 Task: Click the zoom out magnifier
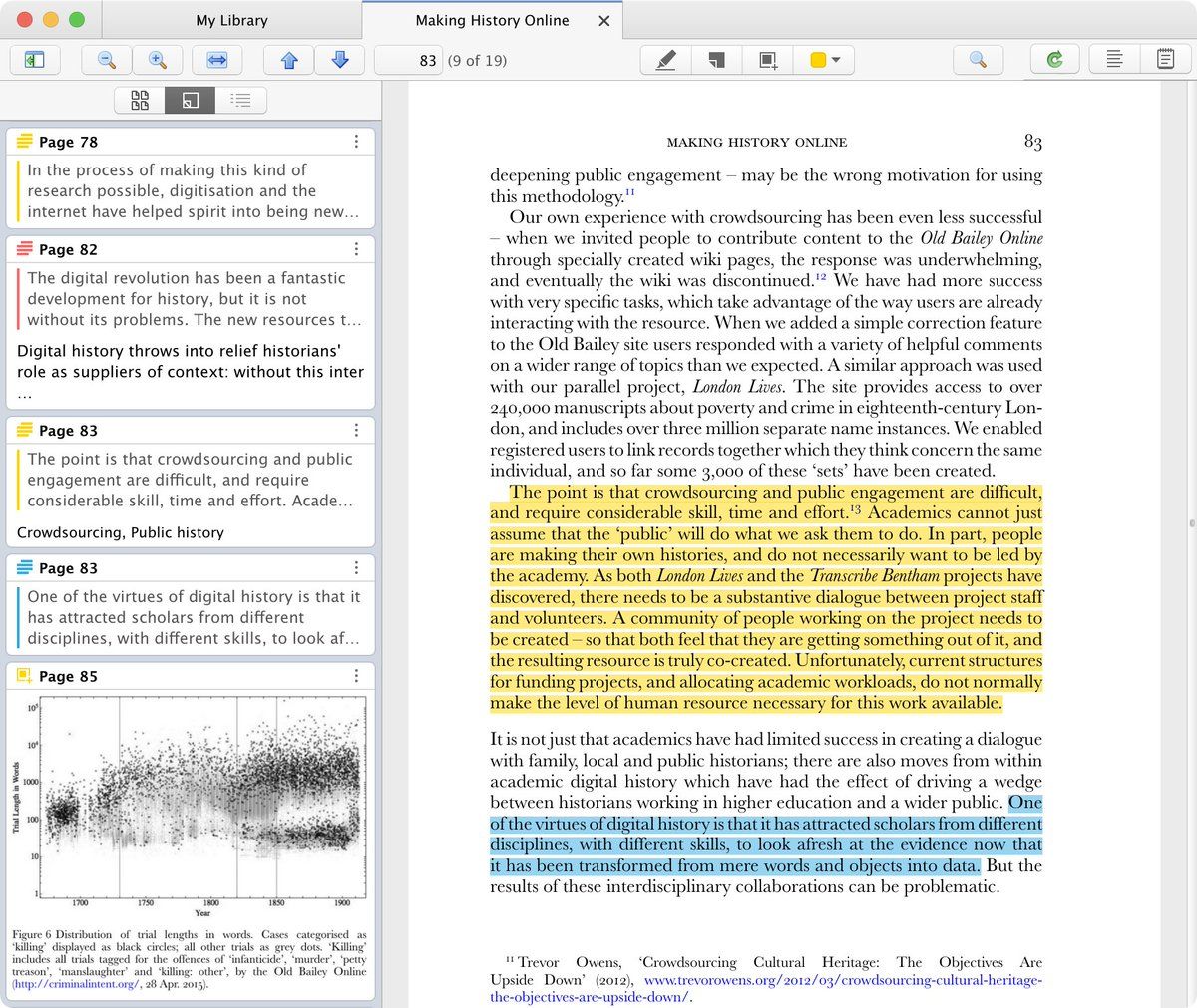pyautogui.click(x=107, y=60)
